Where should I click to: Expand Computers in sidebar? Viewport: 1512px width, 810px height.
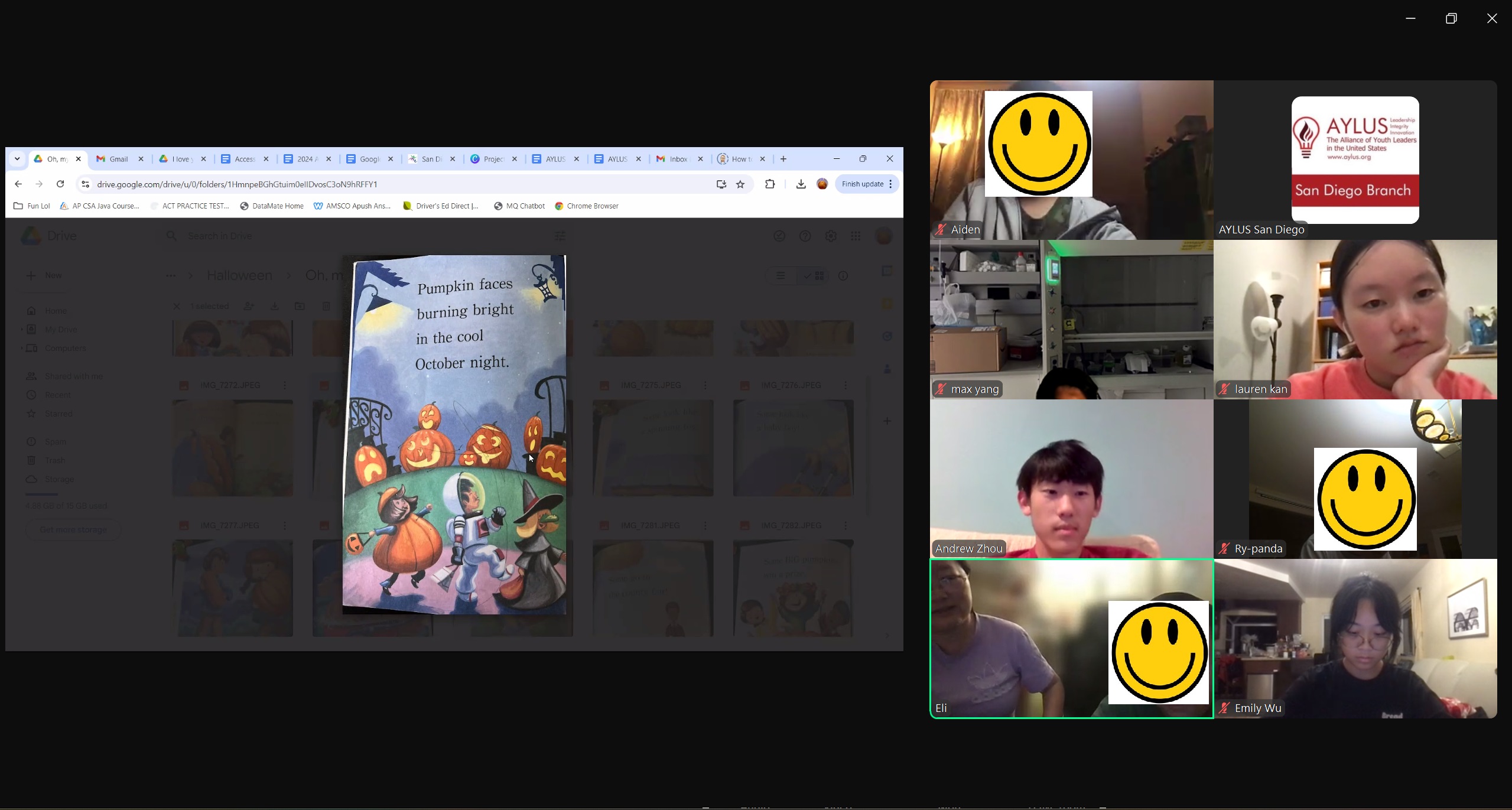tap(22, 348)
